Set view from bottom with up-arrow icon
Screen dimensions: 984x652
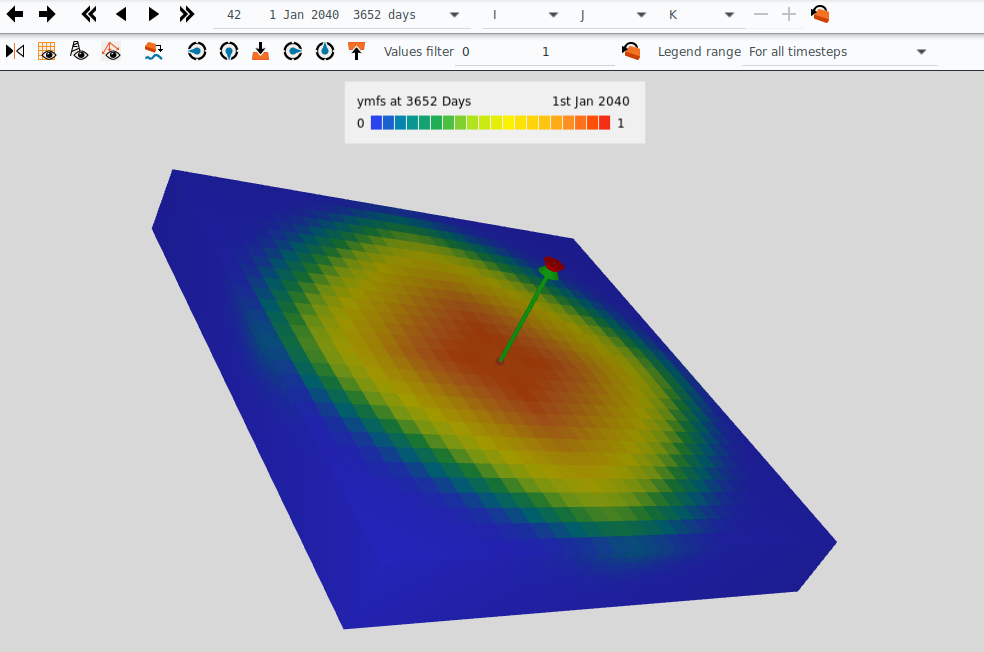[356, 51]
